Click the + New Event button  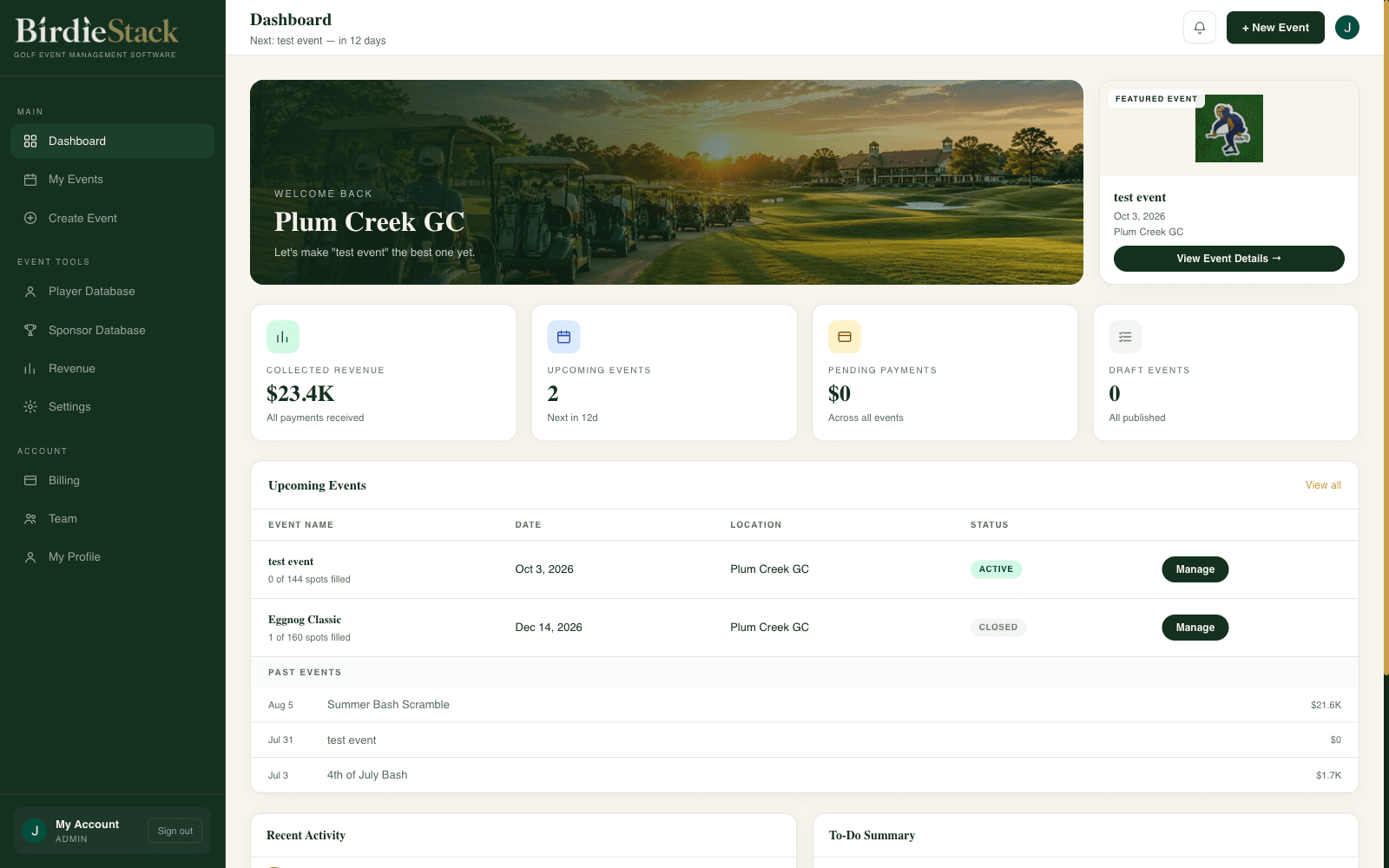(1275, 28)
